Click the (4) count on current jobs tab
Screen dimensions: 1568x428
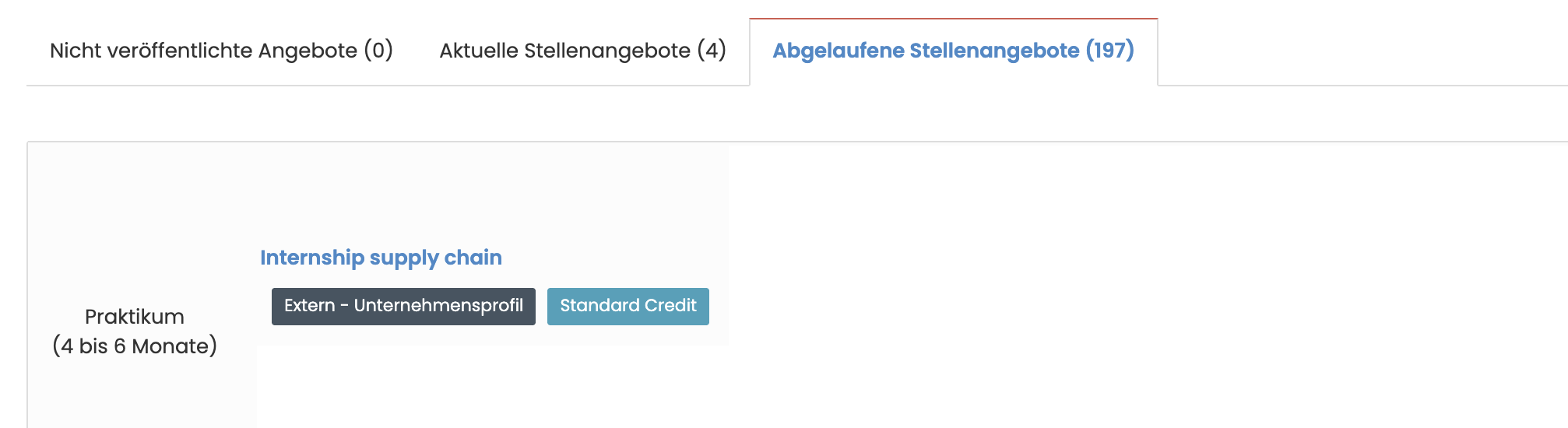pos(712,51)
